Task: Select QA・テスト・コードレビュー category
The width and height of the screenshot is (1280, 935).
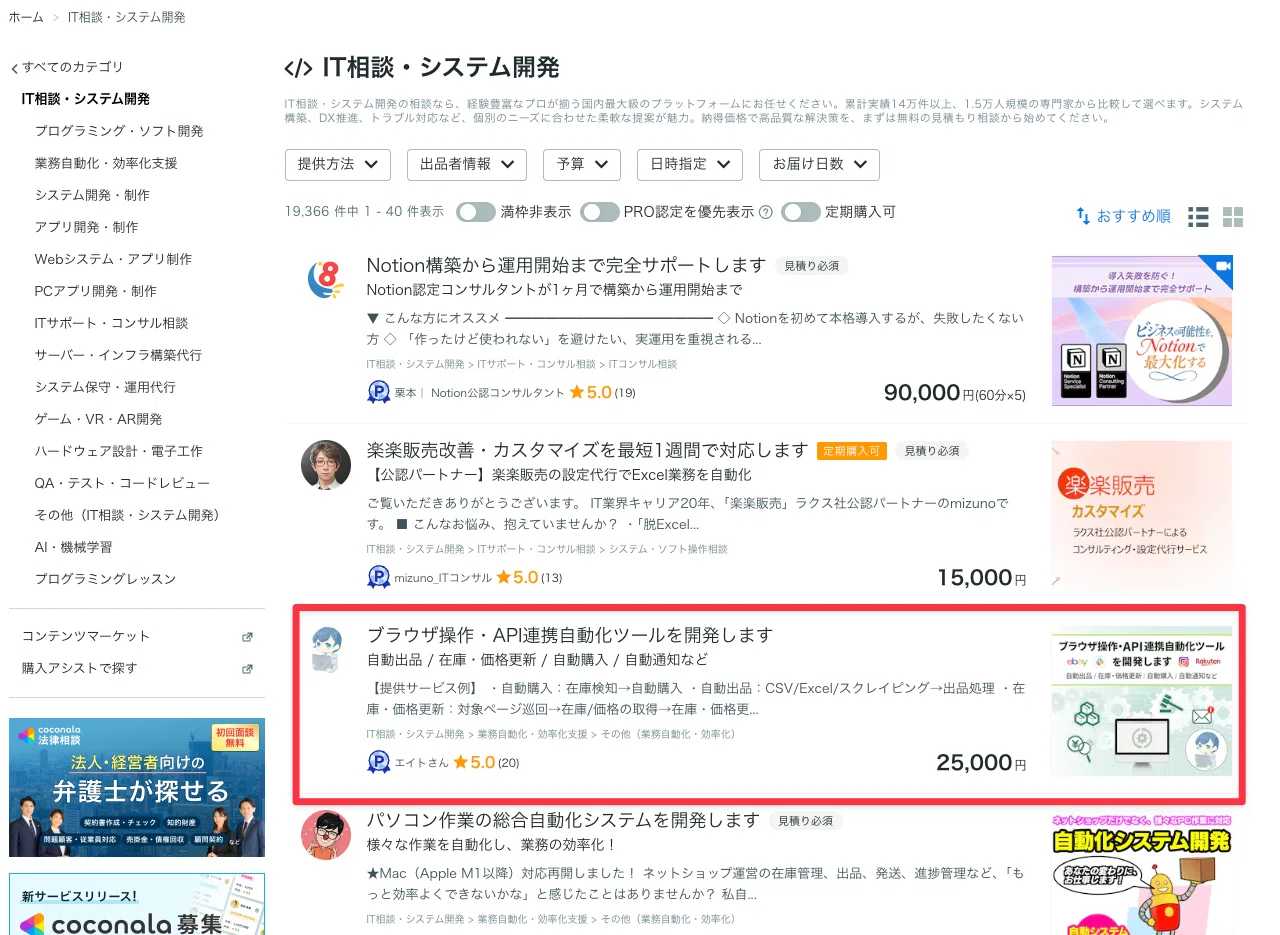Action: (122, 483)
